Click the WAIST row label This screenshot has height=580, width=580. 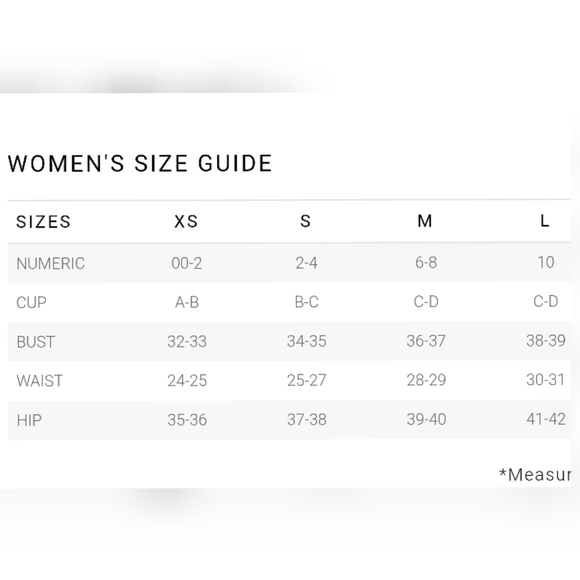pos(40,381)
